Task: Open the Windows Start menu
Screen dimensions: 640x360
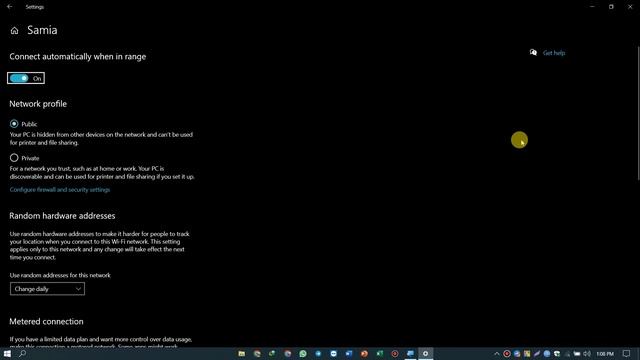Action: pyautogui.click(x=7, y=353)
